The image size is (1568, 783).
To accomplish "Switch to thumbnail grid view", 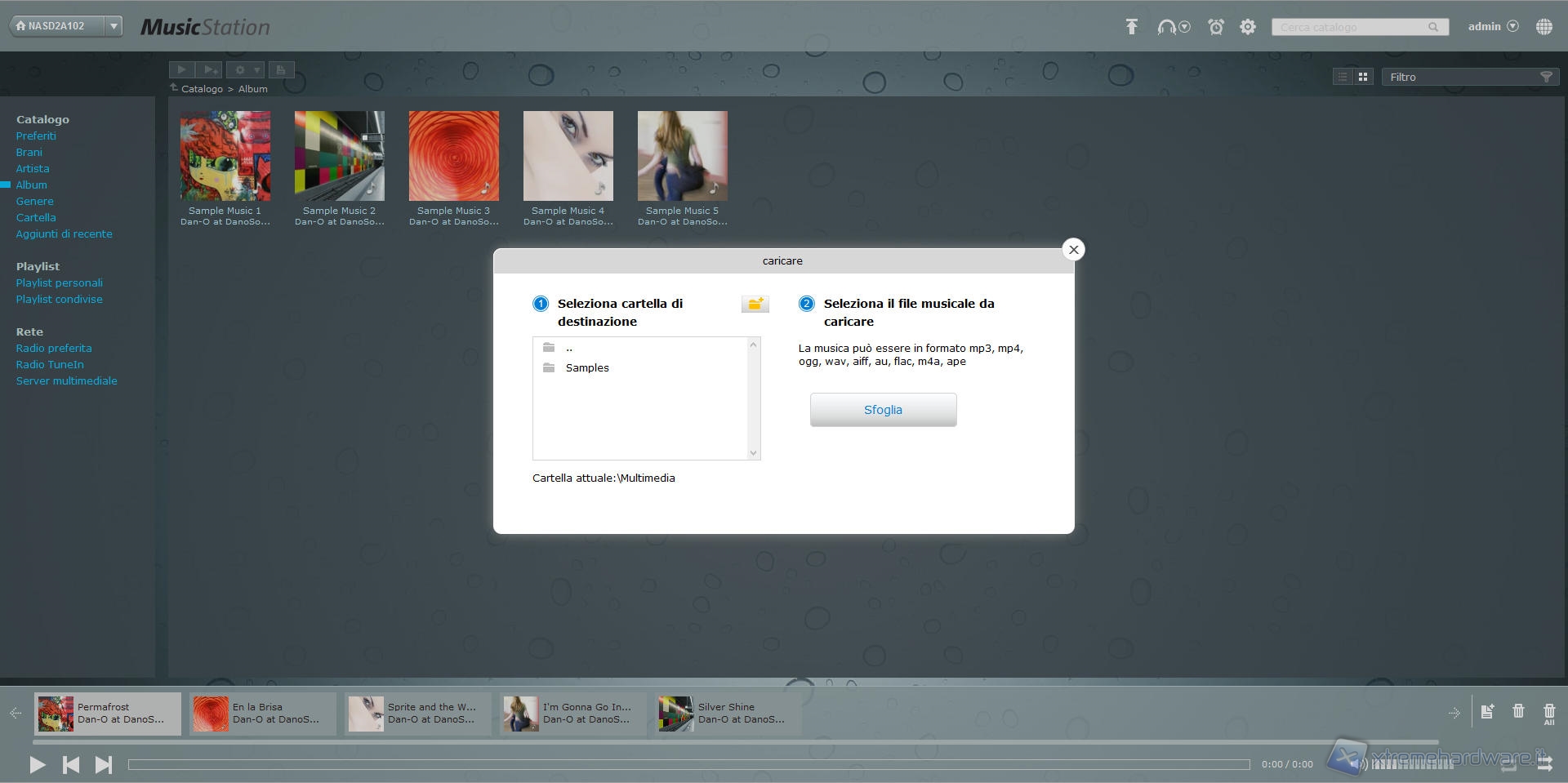I will [1363, 77].
